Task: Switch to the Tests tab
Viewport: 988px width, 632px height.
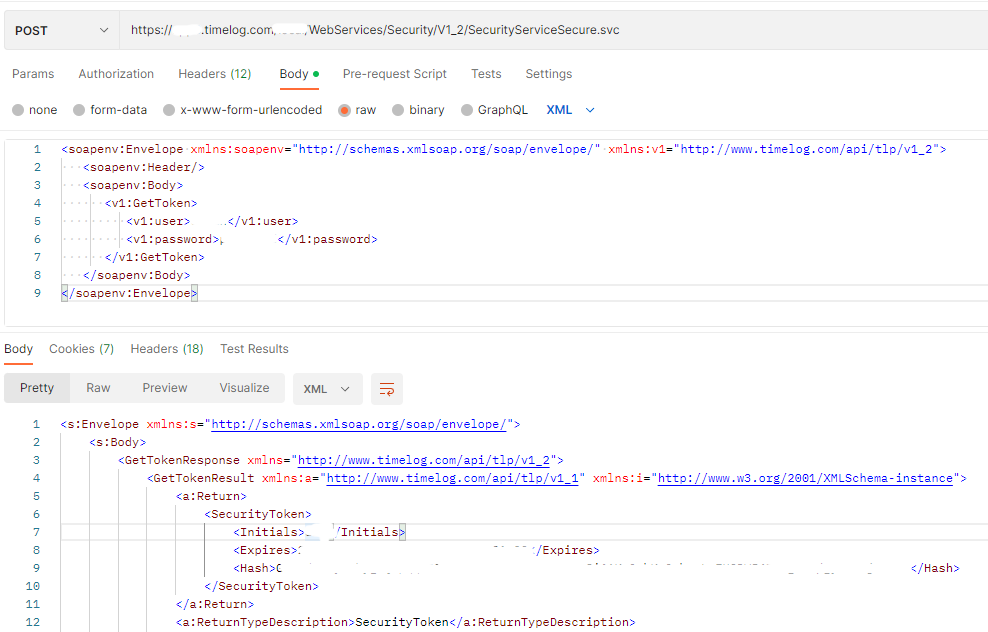Action: [x=486, y=74]
